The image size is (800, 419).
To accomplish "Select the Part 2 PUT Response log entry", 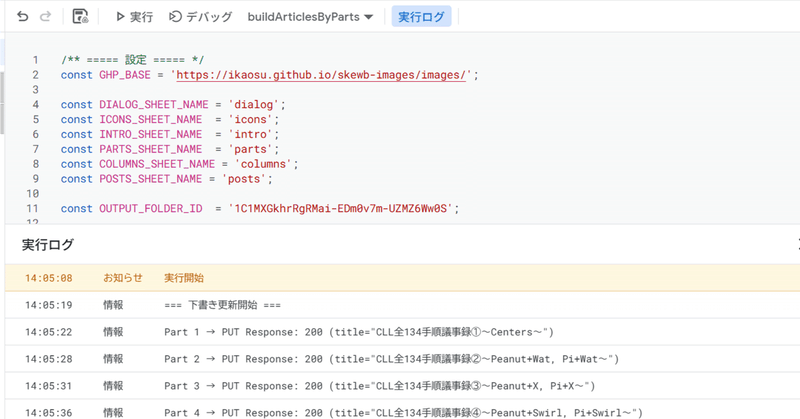I will click(x=403, y=359).
